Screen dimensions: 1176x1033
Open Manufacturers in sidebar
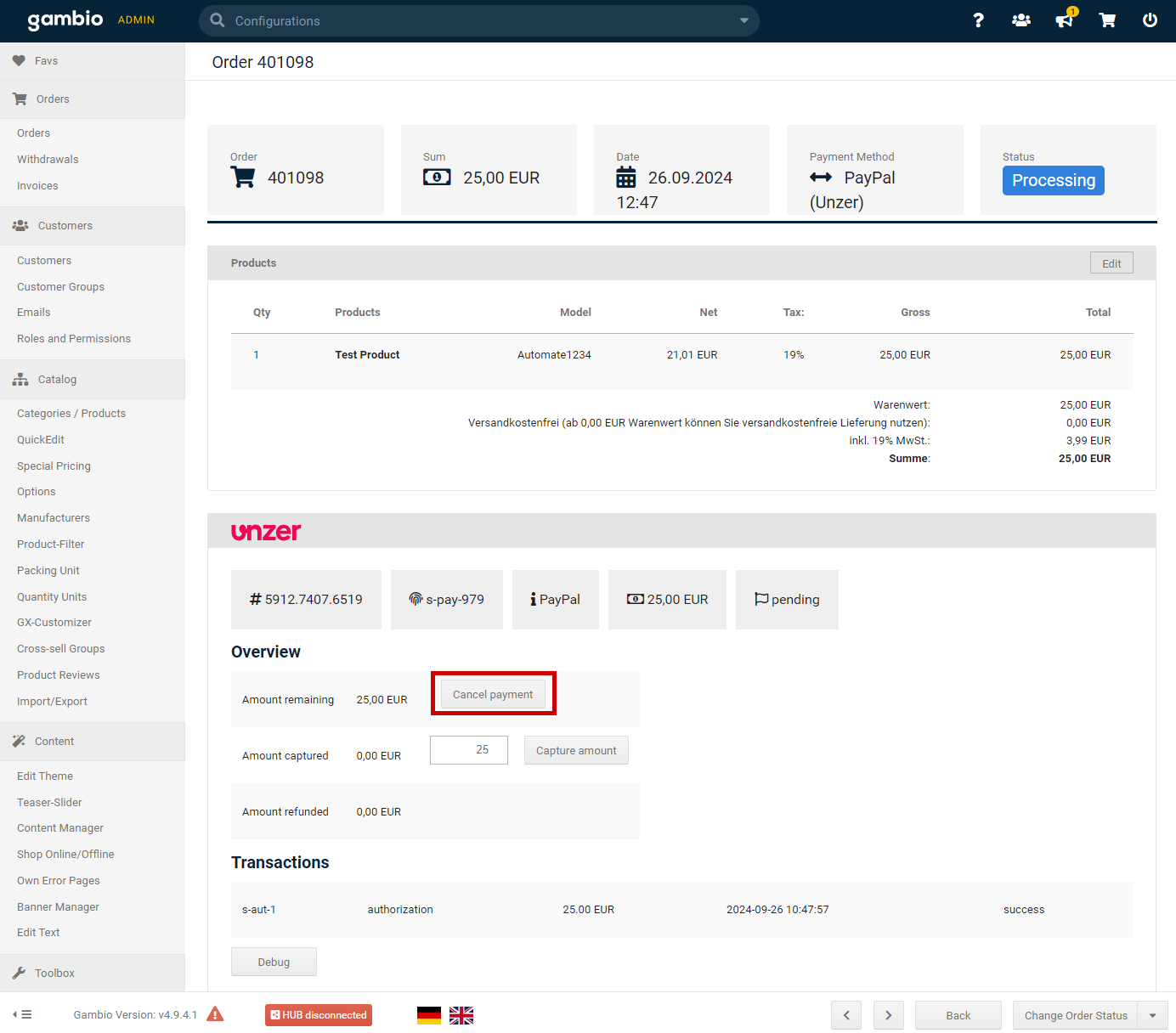point(54,518)
